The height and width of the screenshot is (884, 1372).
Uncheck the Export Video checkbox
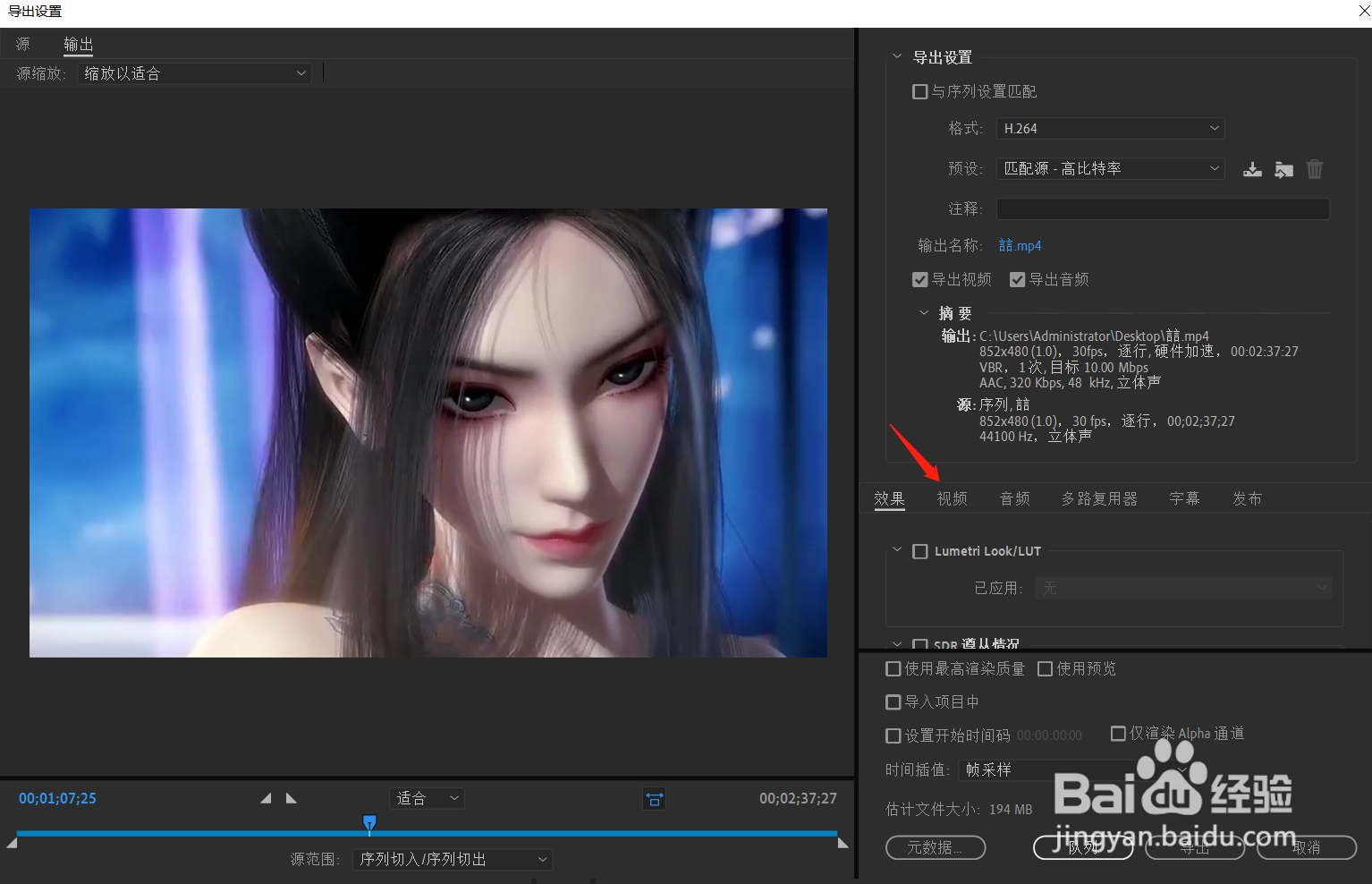[919, 280]
